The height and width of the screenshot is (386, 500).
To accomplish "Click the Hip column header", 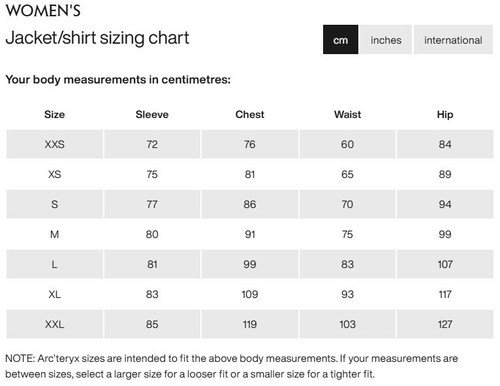I will (445, 114).
